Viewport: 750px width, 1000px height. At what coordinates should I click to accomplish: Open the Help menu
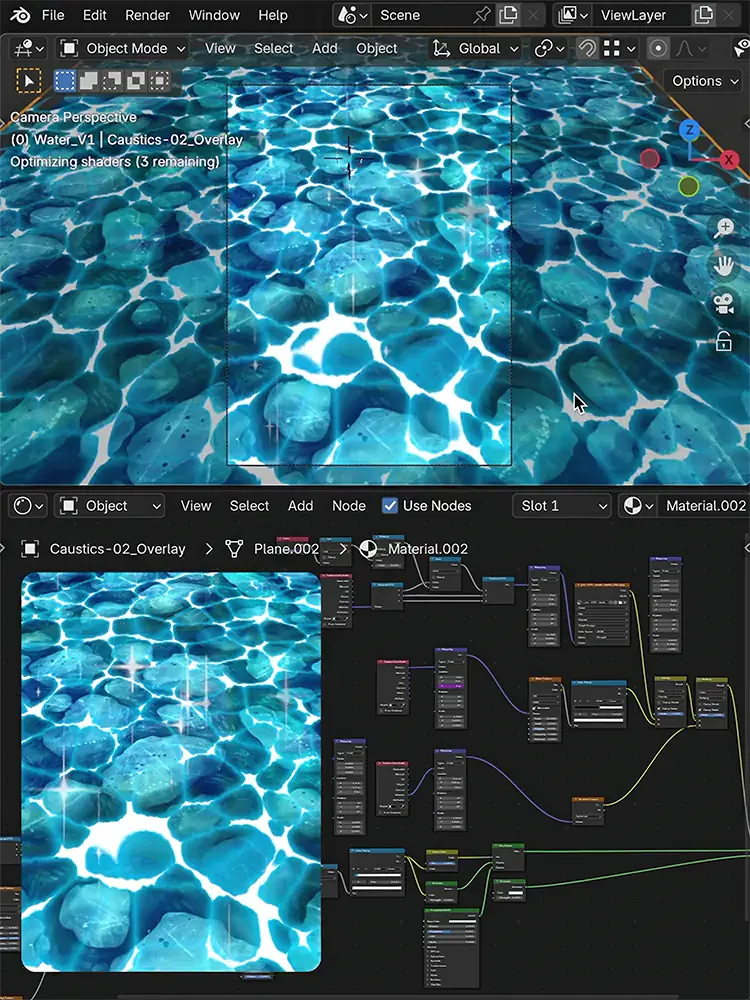[x=272, y=15]
